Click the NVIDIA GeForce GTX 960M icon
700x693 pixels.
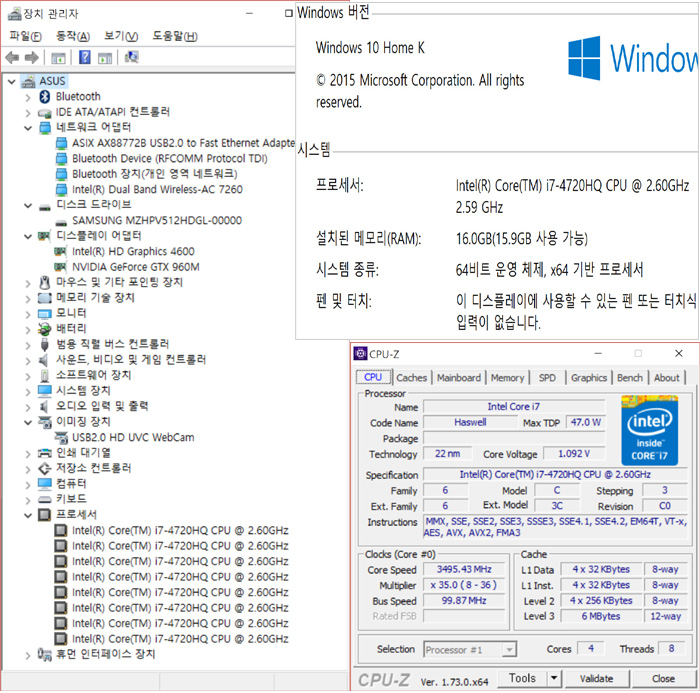click(60, 267)
